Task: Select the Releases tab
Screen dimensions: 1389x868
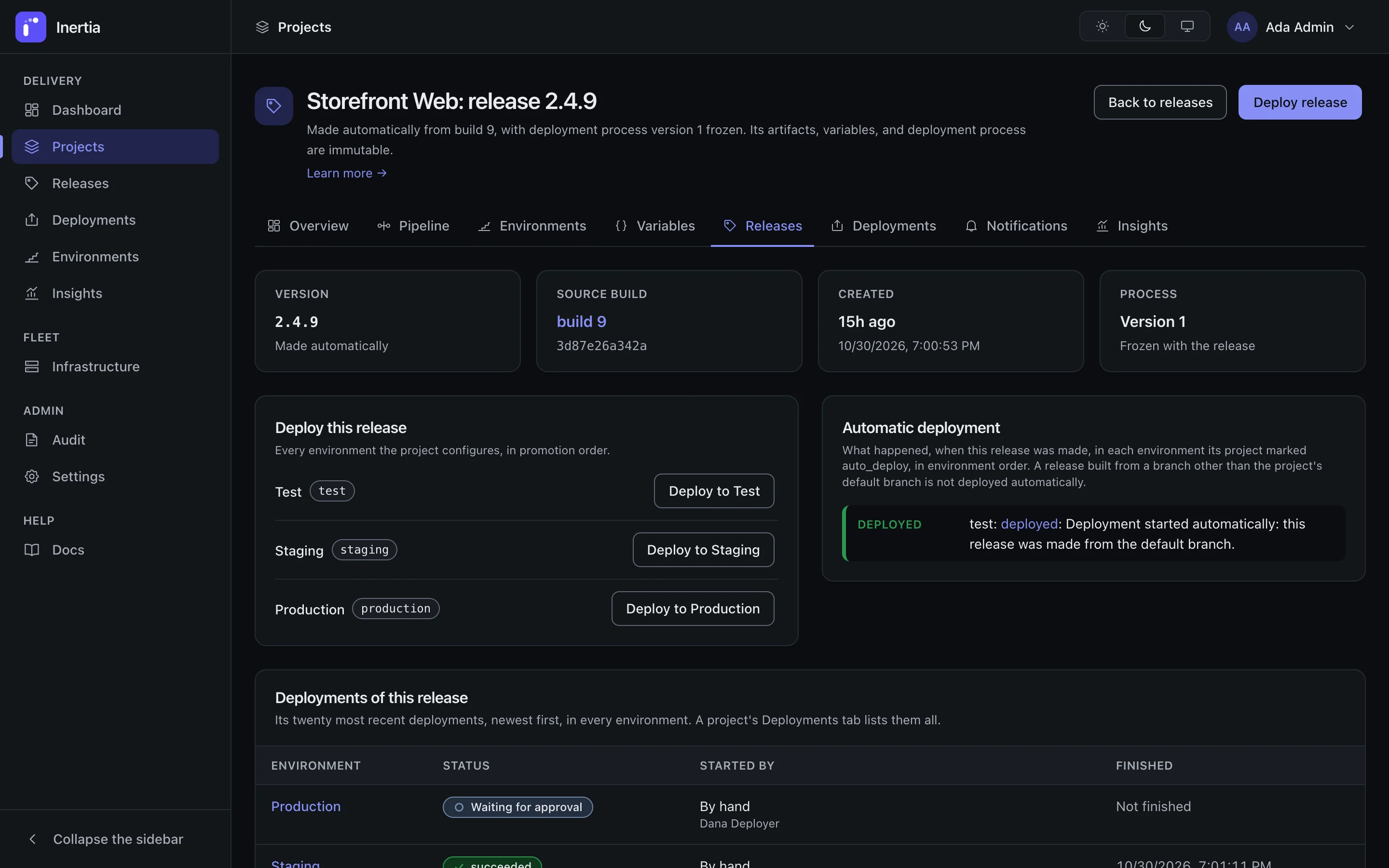Action: pos(763,226)
